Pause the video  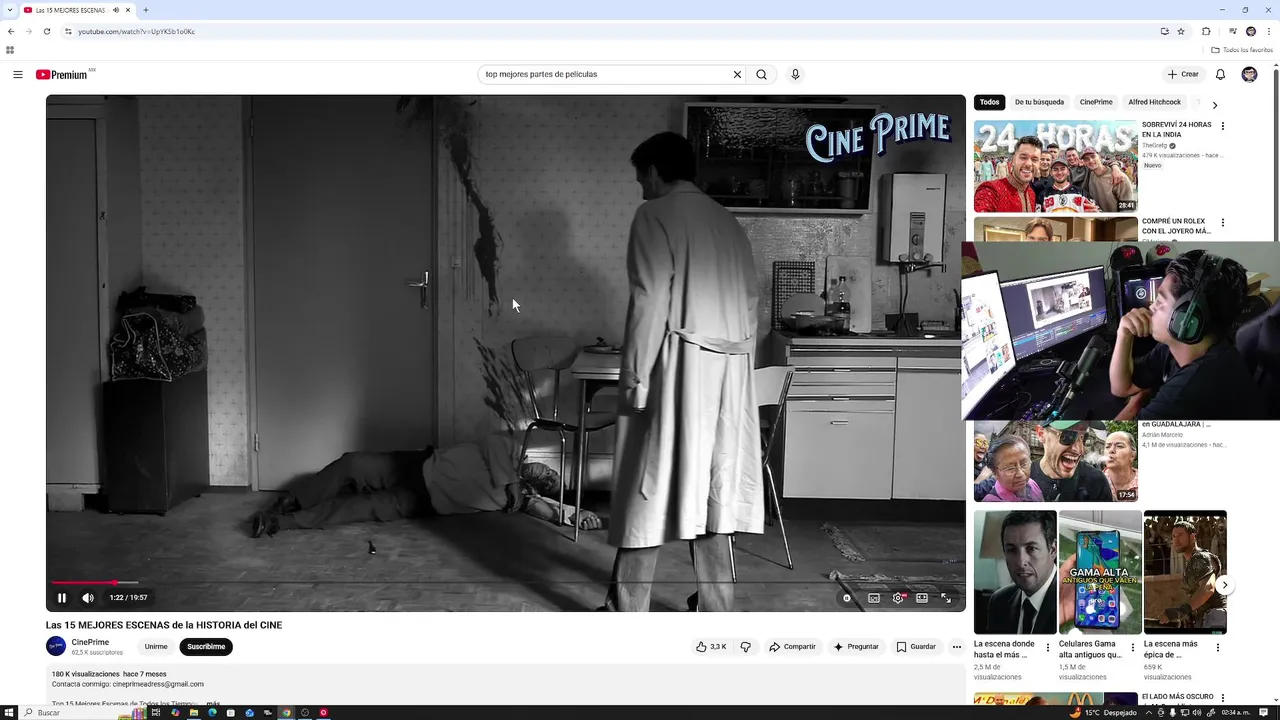click(x=61, y=598)
